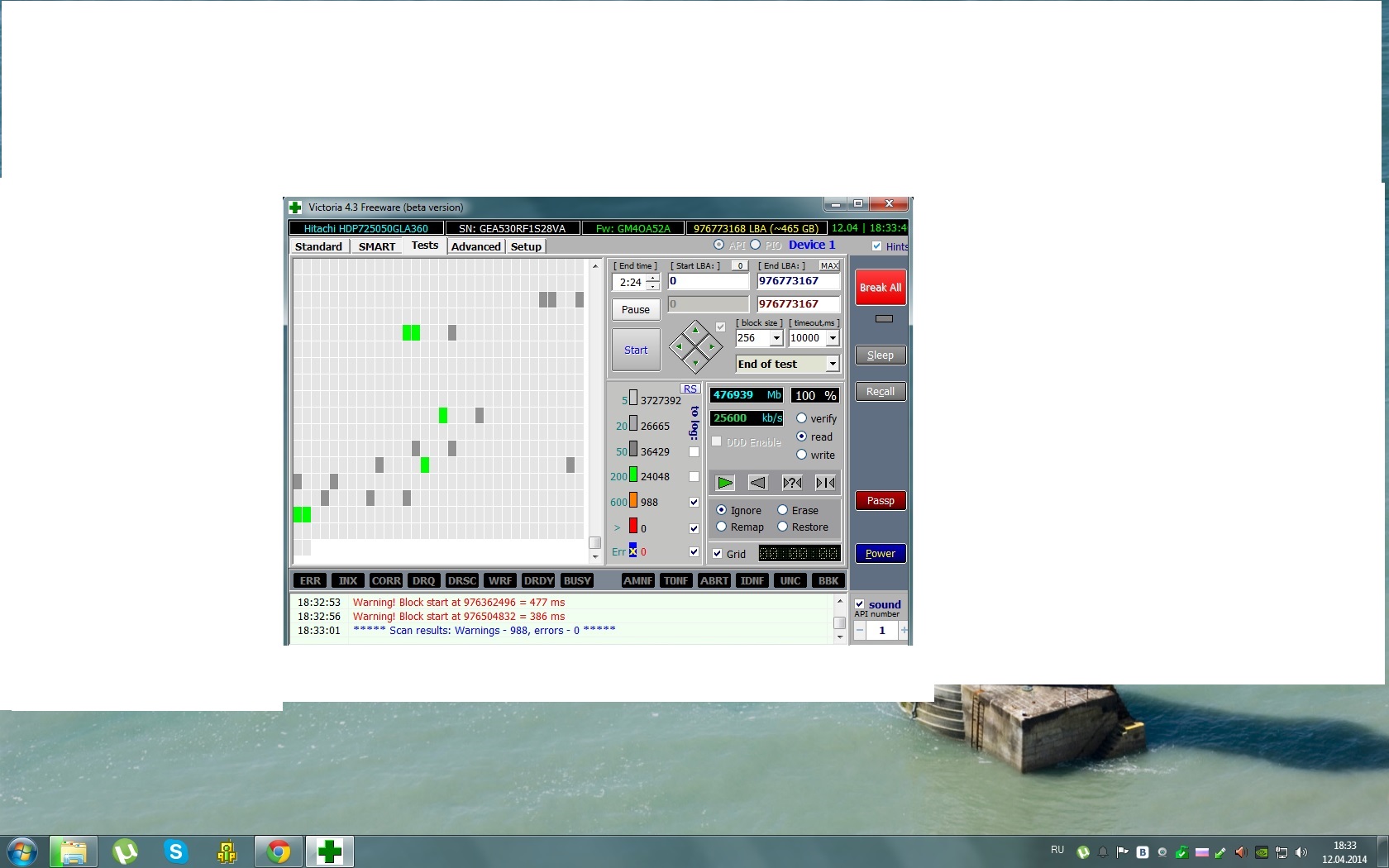Open Windows Explorer from the taskbar

73,851
